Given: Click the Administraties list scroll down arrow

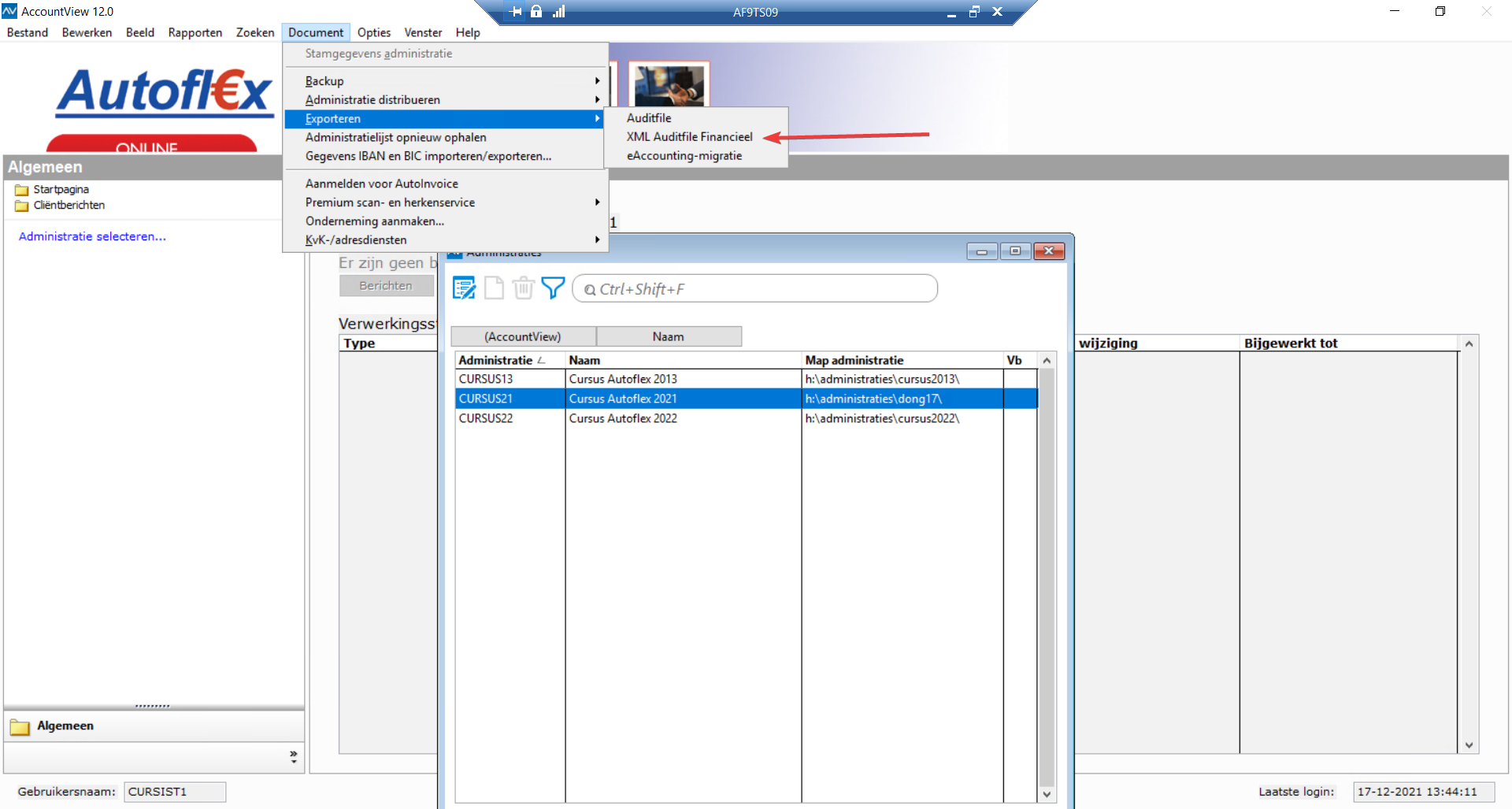Looking at the screenshot, I should pos(1047,794).
